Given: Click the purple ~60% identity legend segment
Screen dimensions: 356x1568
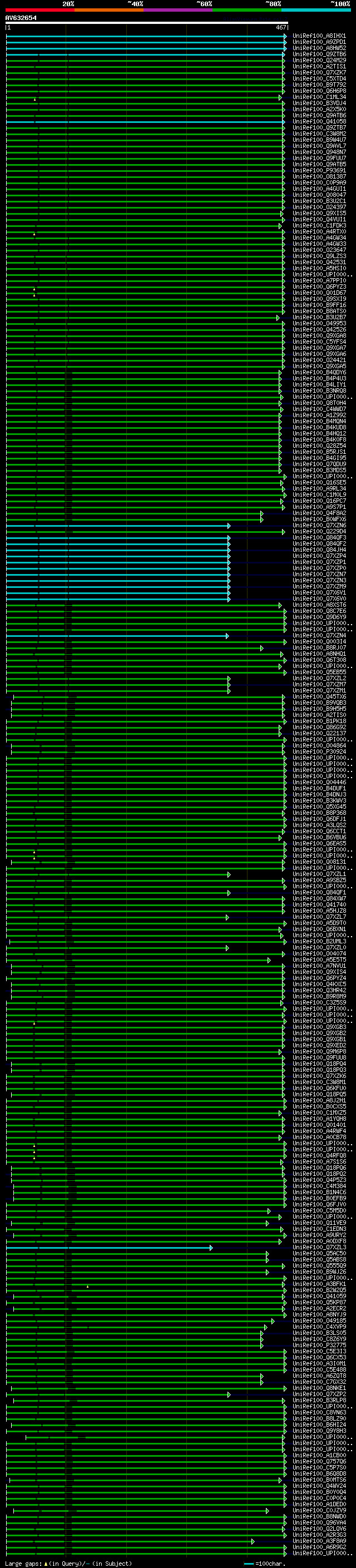Looking at the screenshot, I should coord(179,10).
